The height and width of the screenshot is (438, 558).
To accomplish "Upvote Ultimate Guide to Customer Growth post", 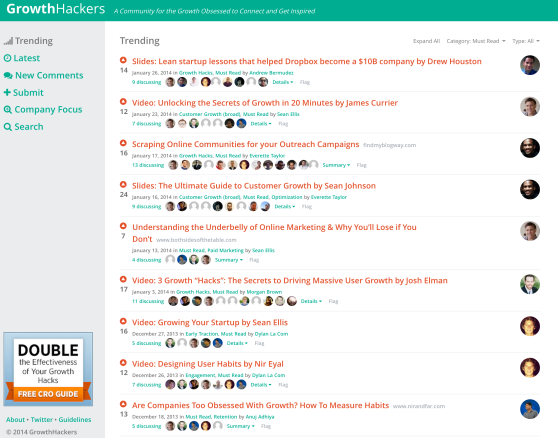I will click(123, 185).
